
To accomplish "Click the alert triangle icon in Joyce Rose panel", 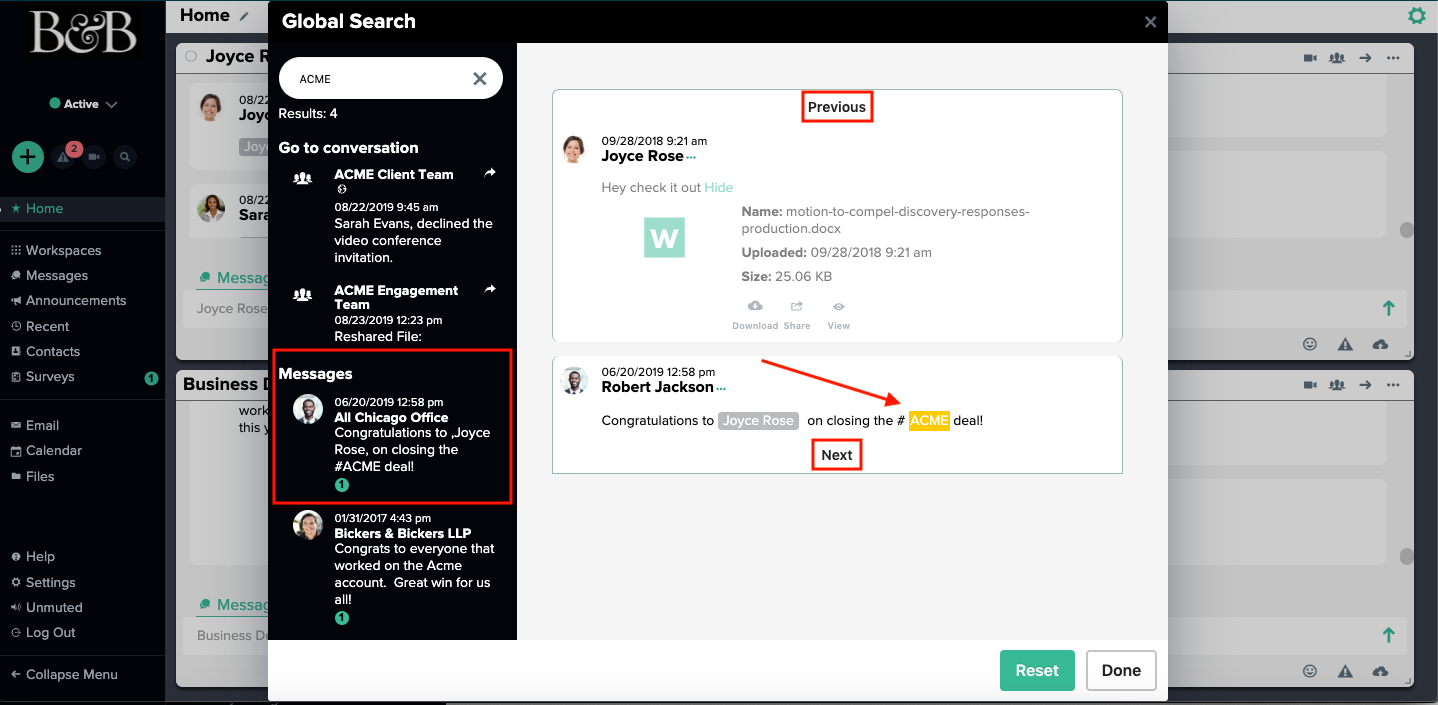I will [x=1345, y=344].
